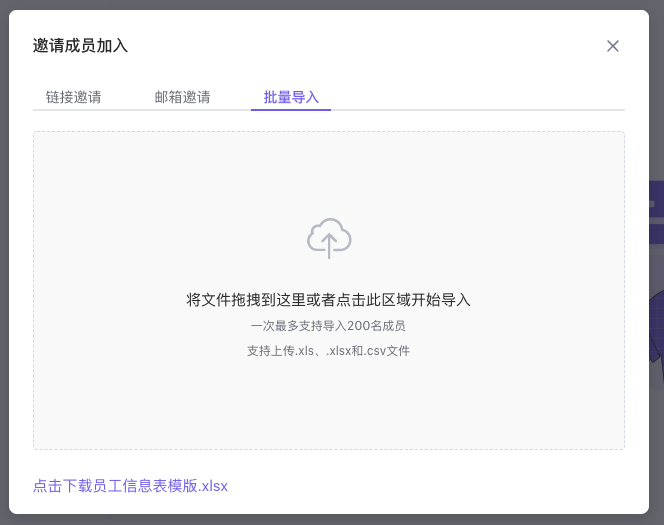The height and width of the screenshot is (525, 664).
Task: Click the cloud upload icon
Action: coord(329,239)
